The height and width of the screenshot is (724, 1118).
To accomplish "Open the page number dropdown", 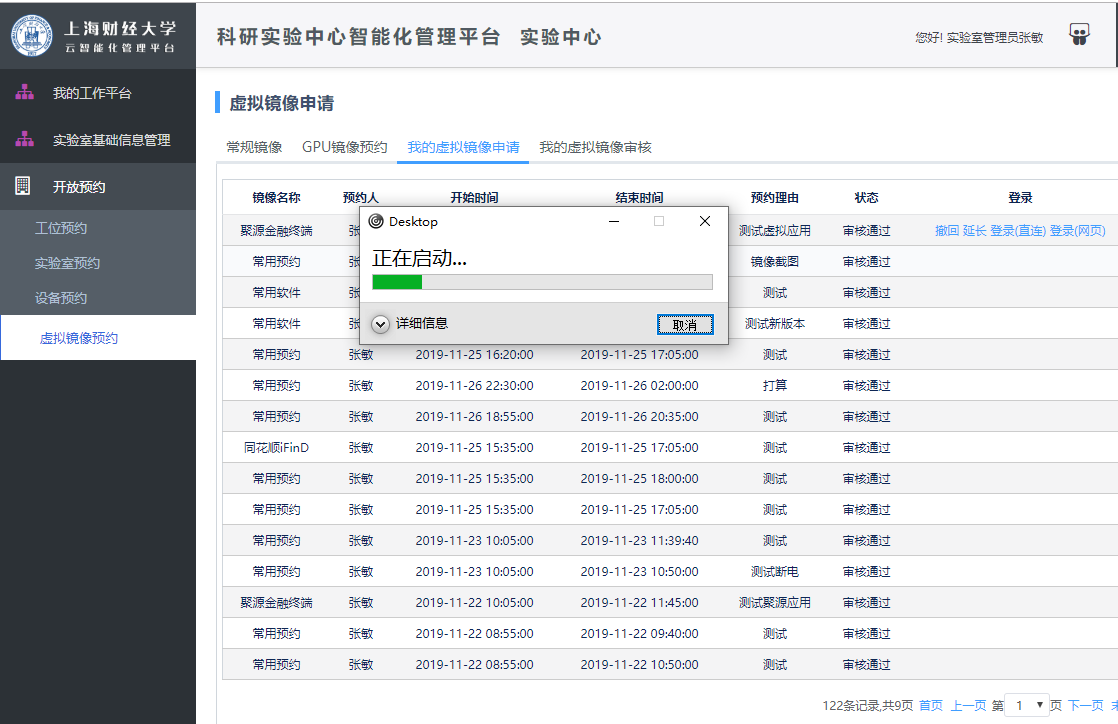I will (x=1027, y=705).
